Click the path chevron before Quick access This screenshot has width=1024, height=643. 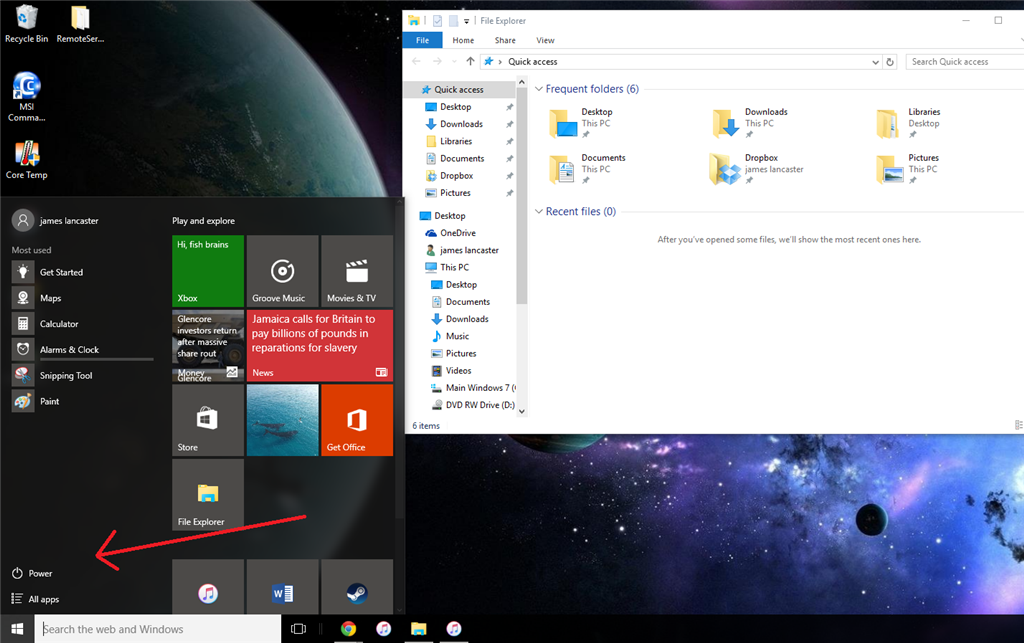tap(500, 62)
